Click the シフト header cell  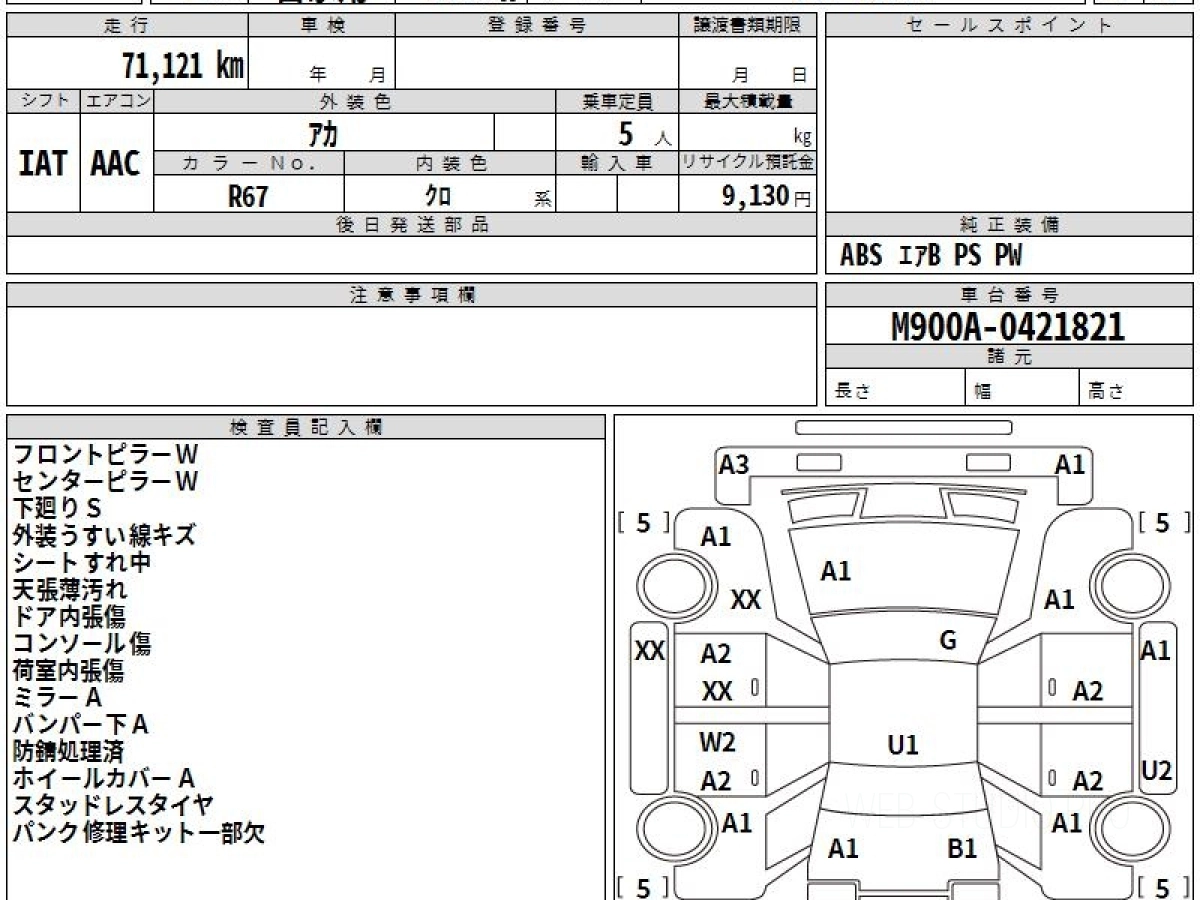(43, 101)
